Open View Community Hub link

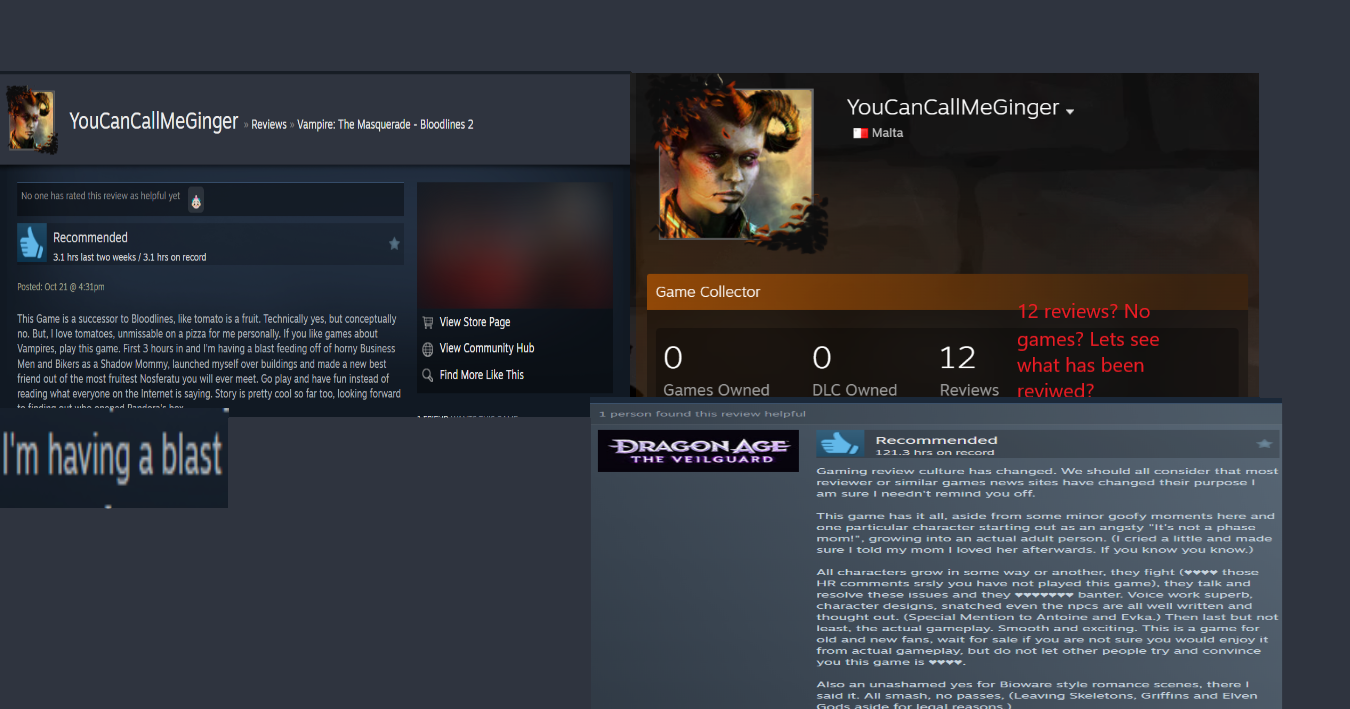click(487, 348)
